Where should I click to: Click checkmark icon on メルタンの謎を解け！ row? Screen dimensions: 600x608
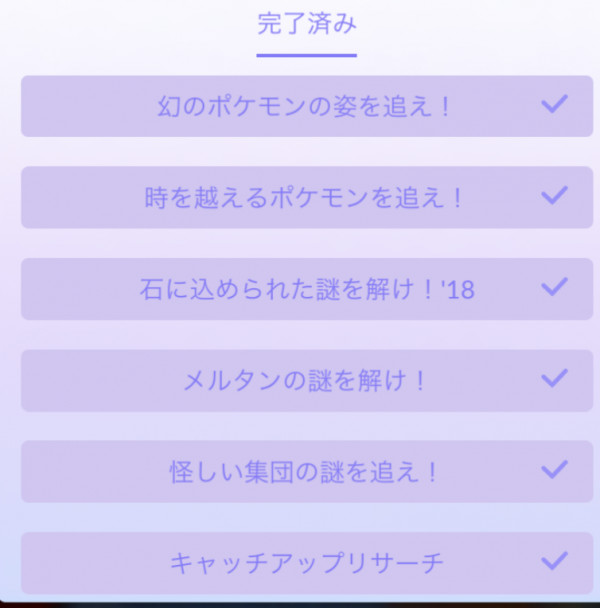555,378
